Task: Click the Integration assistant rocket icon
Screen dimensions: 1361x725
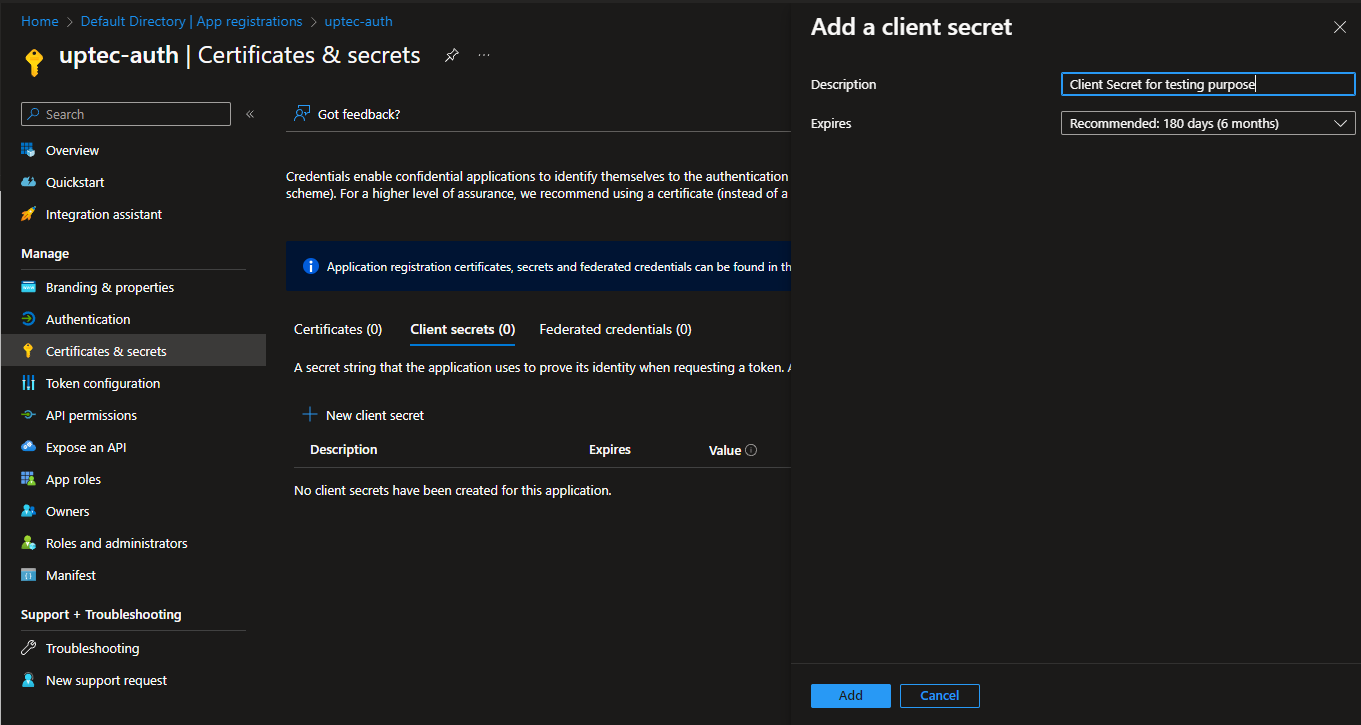Action: [x=28, y=214]
